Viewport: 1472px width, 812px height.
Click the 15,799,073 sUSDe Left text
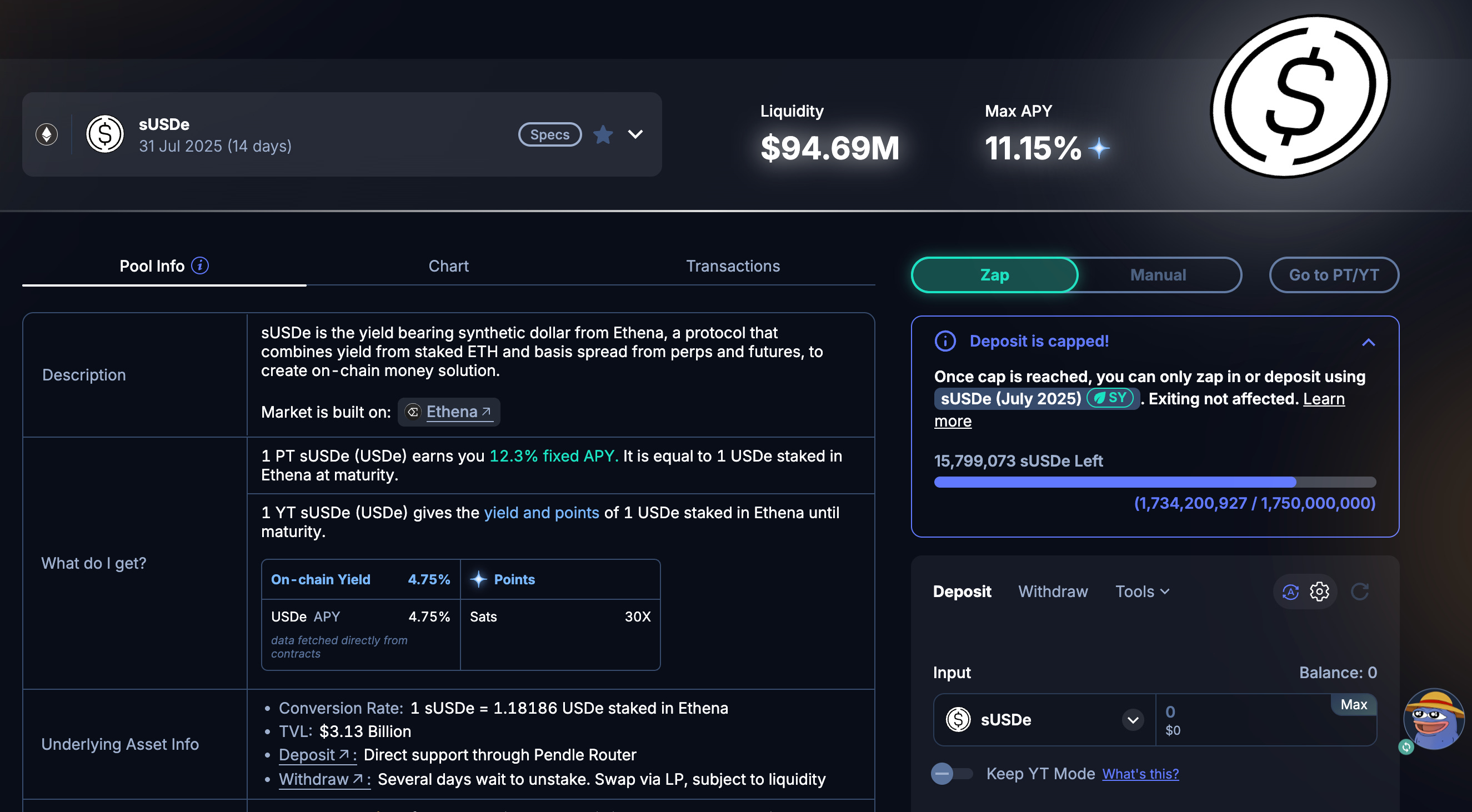click(1018, 460)
